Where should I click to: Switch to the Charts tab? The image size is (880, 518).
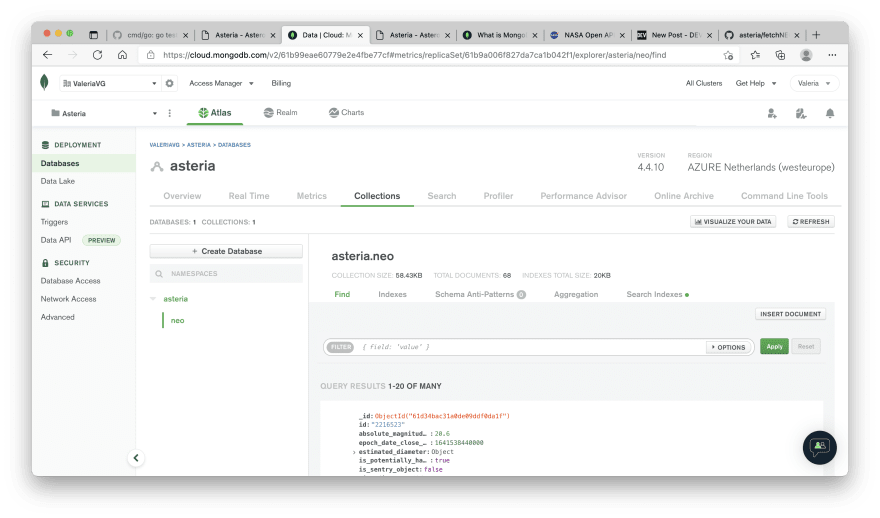[346, 113]
